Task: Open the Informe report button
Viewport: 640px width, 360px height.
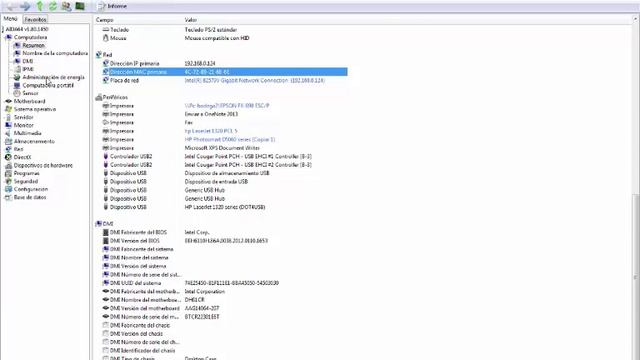Action: pos(113,6)
